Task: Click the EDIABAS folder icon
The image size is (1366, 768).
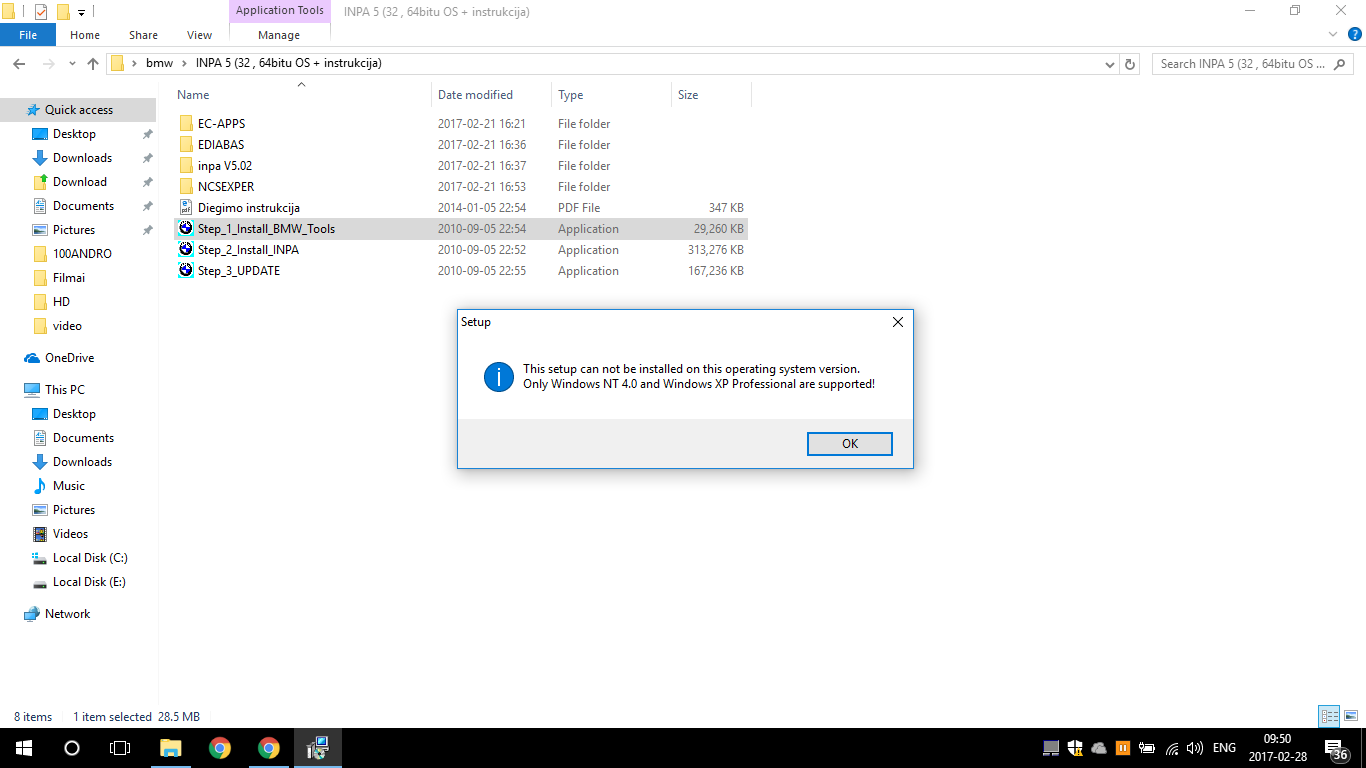Action: [186, 145]
